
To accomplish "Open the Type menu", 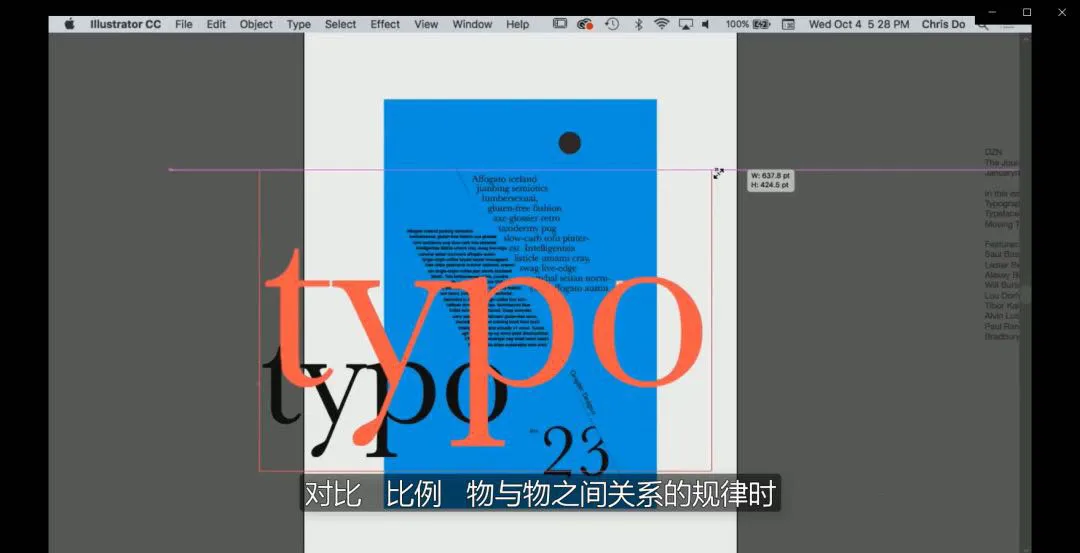I will point(298,24).
